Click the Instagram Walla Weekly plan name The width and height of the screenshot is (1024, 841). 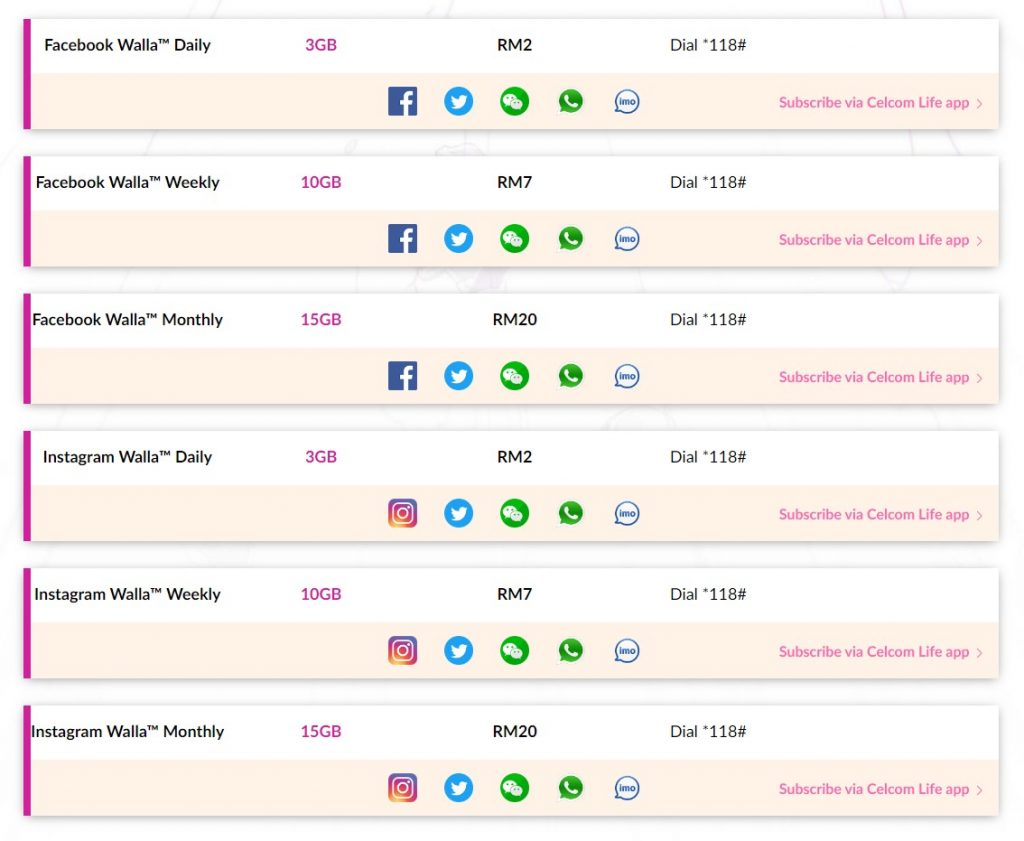click(x=127, y=594)
